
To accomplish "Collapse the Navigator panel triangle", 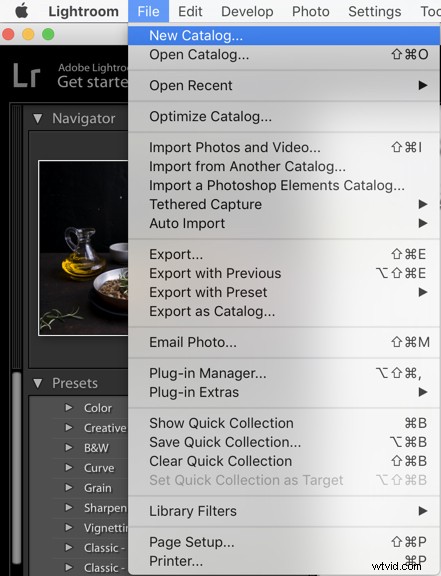I will tap(37, 118).
